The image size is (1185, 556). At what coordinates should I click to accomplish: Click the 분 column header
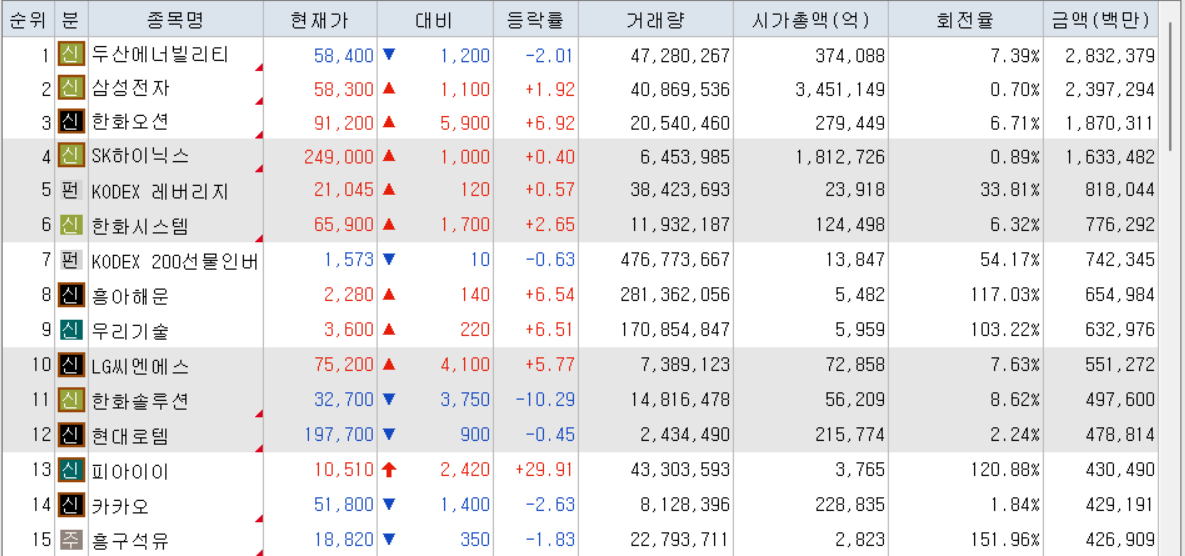(71, 20)
